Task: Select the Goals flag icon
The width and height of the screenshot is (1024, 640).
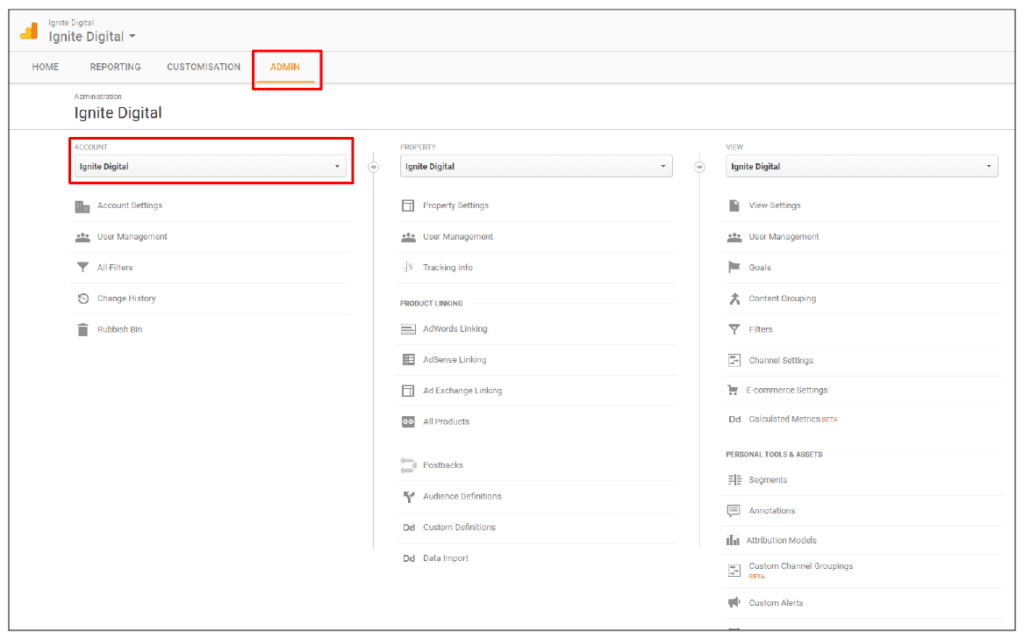Action: click(x=734, y=267)
